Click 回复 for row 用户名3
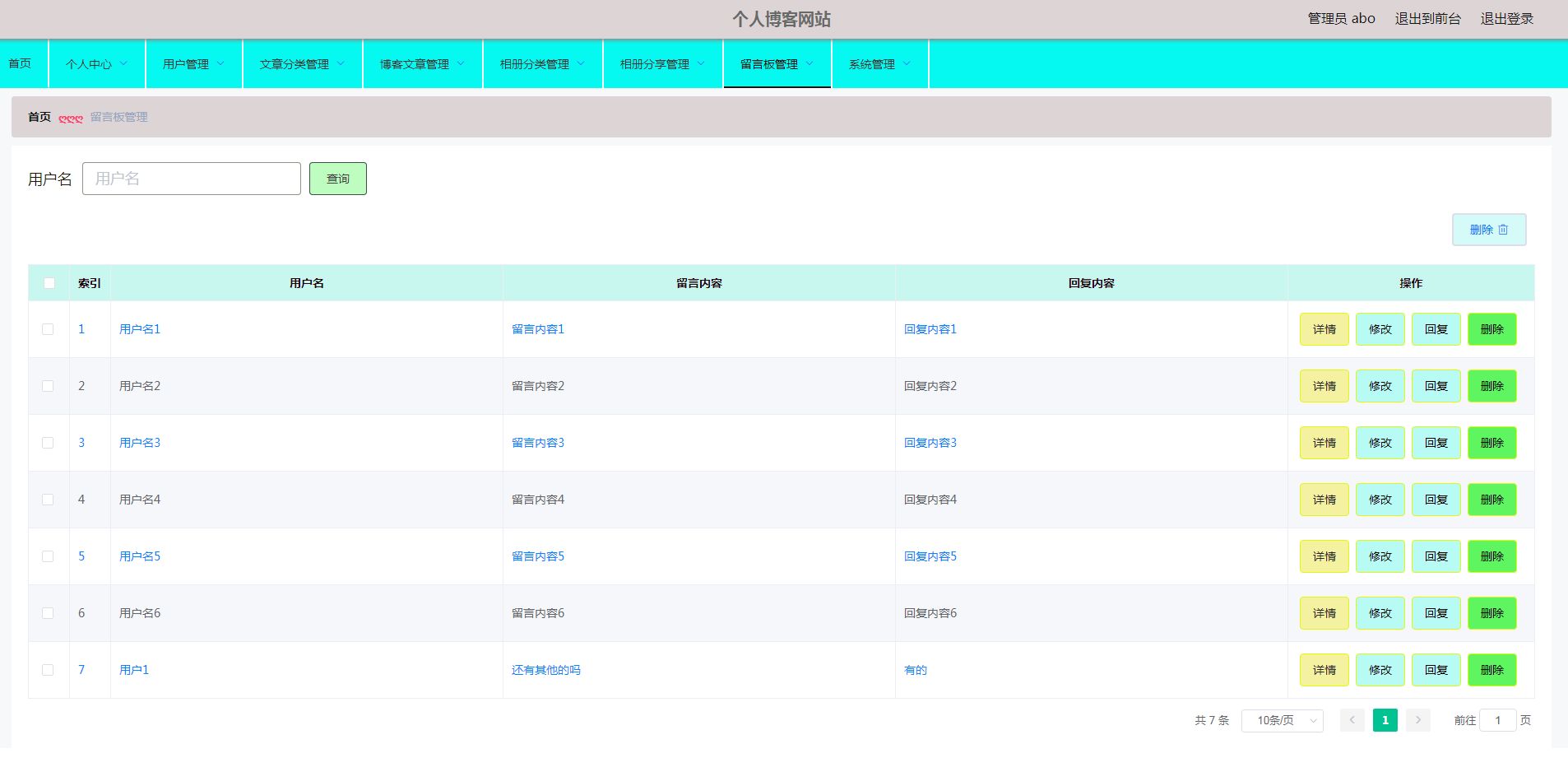The image size is (1568, 758). tap(1436, 443)
